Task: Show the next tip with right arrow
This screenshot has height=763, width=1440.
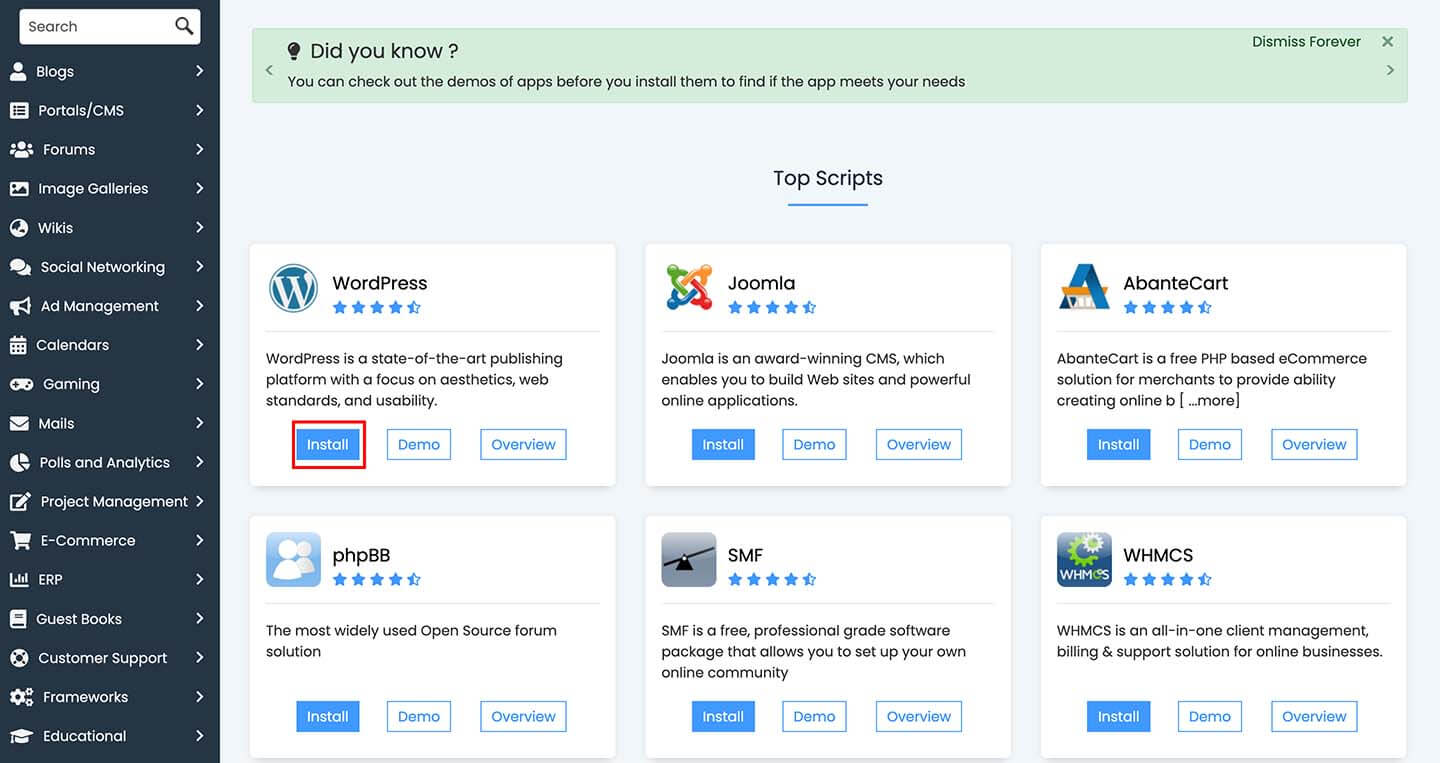Action: click(x=1390, y=70)
